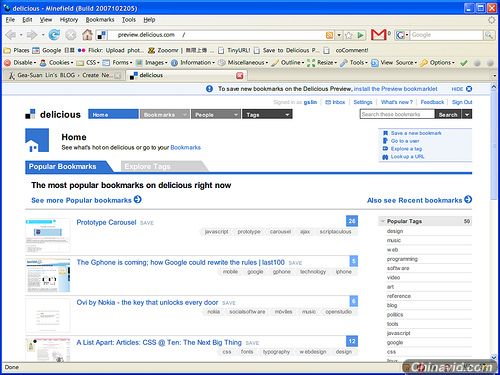
Task: Open the Bookmarks menu in the menu bar
Action: (100, 20)
